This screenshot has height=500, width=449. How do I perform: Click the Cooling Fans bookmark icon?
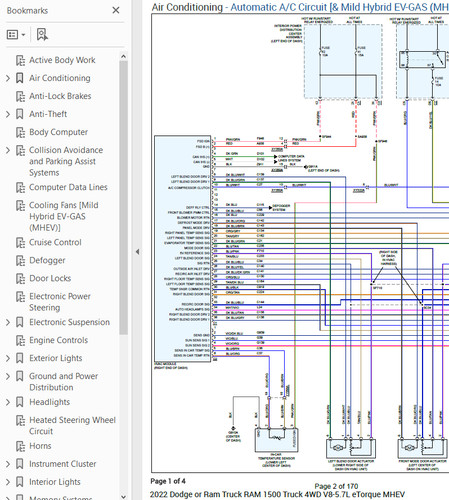[20, 206]
